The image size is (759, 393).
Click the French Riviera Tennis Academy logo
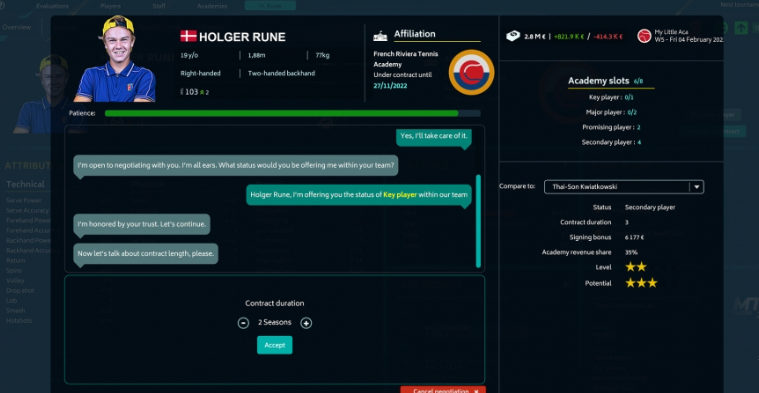pyautogui.click(x=471, y=73)
